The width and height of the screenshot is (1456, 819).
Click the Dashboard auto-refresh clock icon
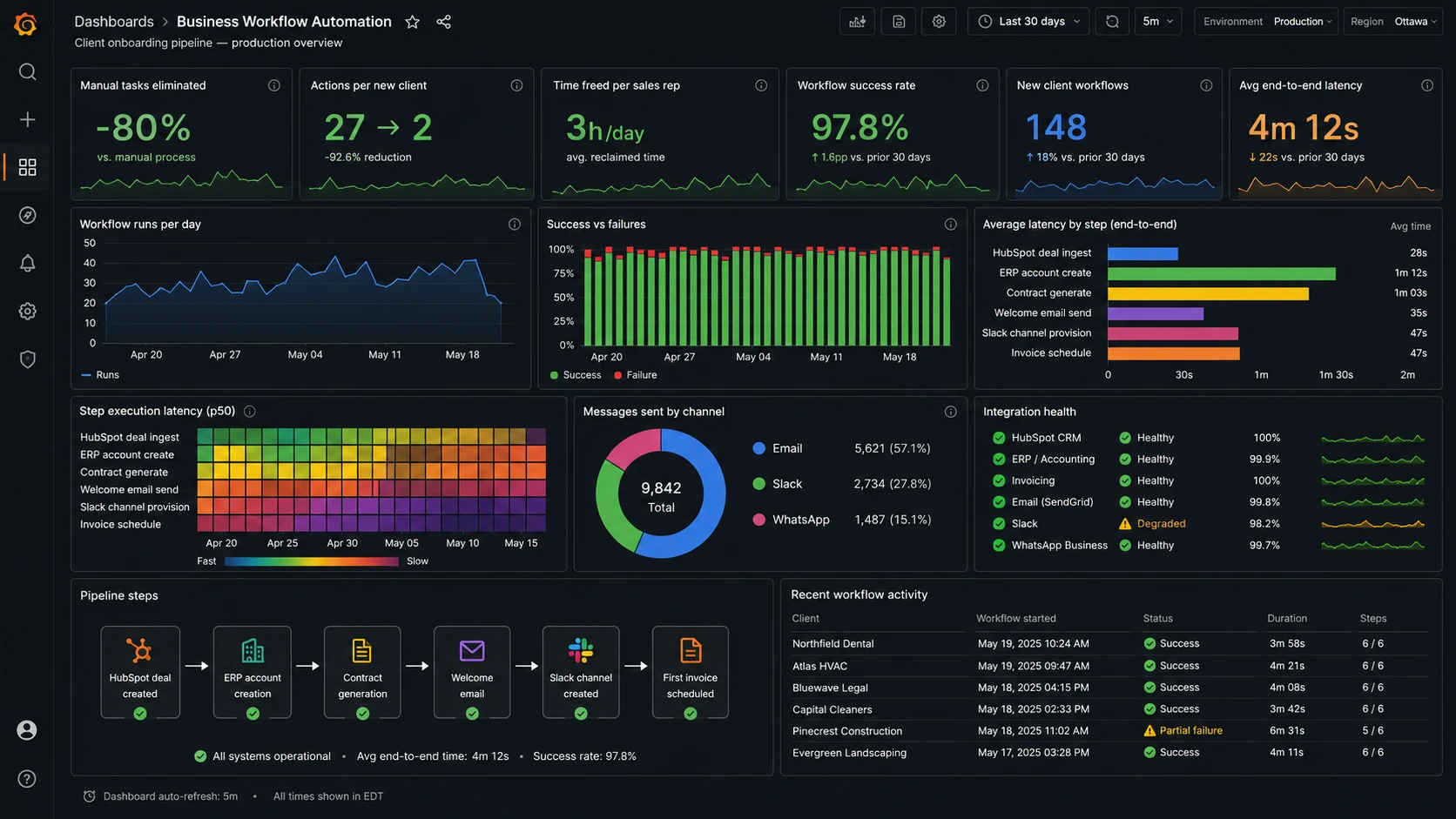89,796
